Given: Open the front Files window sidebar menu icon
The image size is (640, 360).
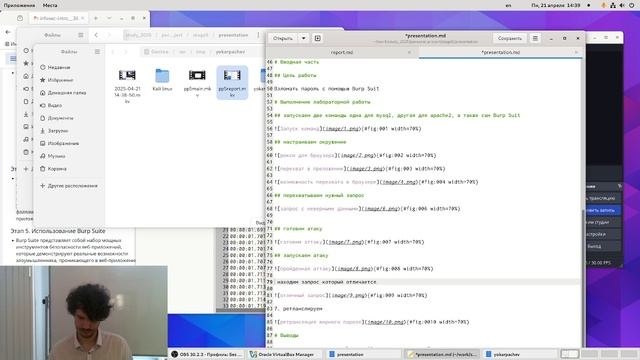Looking at the screenshot, I should pyautogui.click(x=97, y=52).
